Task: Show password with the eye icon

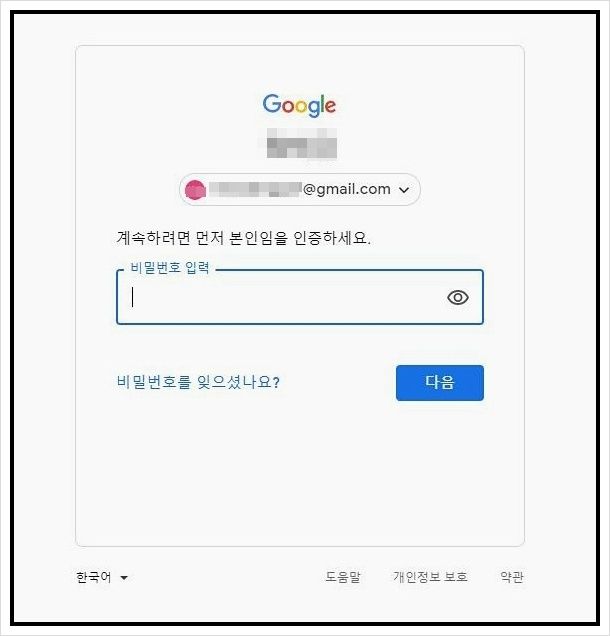Action: click(x=458, y=297)
